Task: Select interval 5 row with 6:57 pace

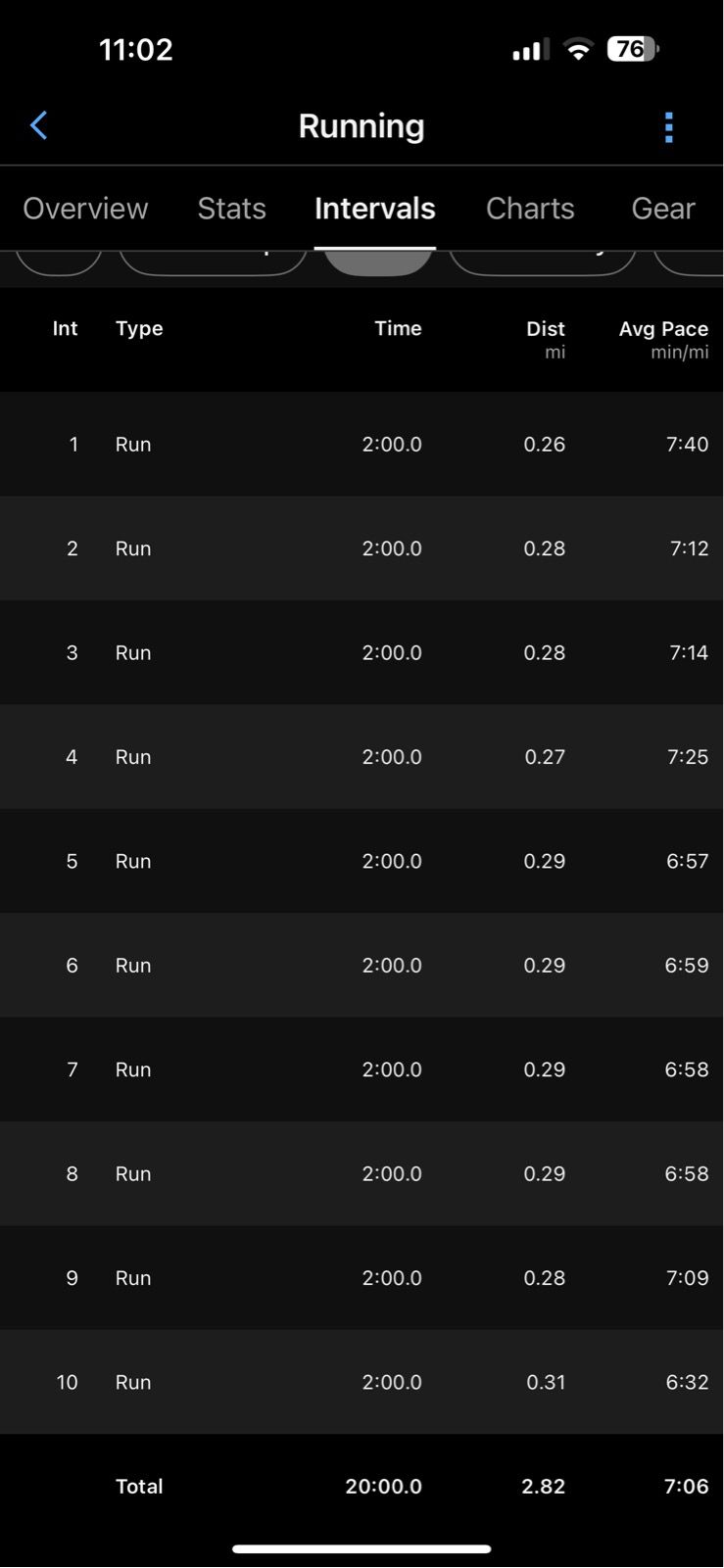Action: 362,861
